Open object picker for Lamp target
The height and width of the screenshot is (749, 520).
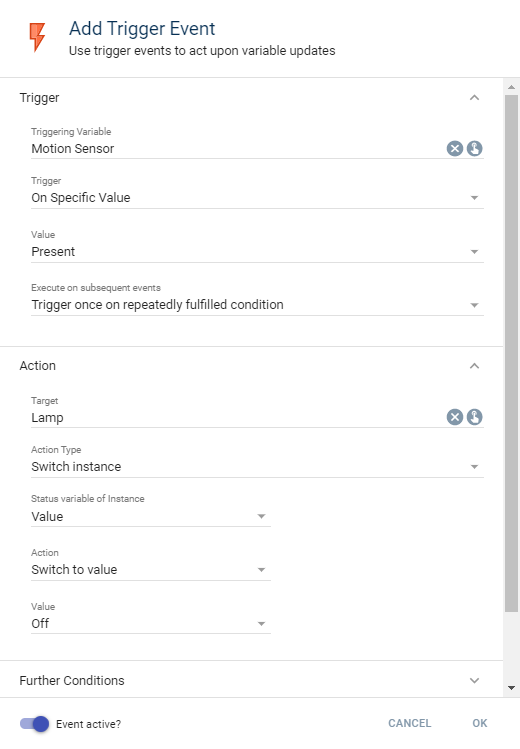pyautogui.click(x=474, y=417)
